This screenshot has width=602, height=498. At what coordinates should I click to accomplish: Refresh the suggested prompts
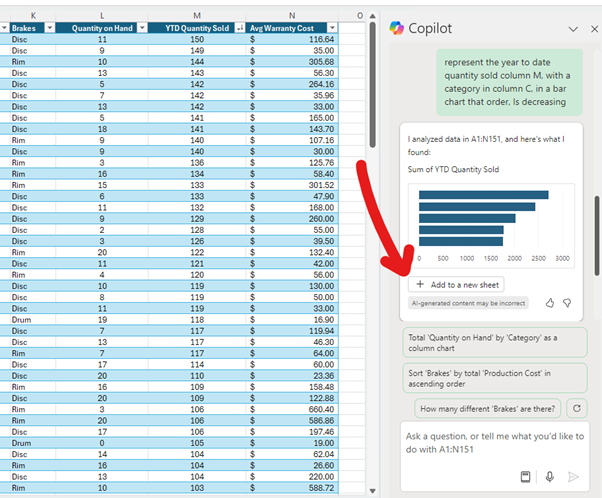pyautogui.click(x=577, y=409)
